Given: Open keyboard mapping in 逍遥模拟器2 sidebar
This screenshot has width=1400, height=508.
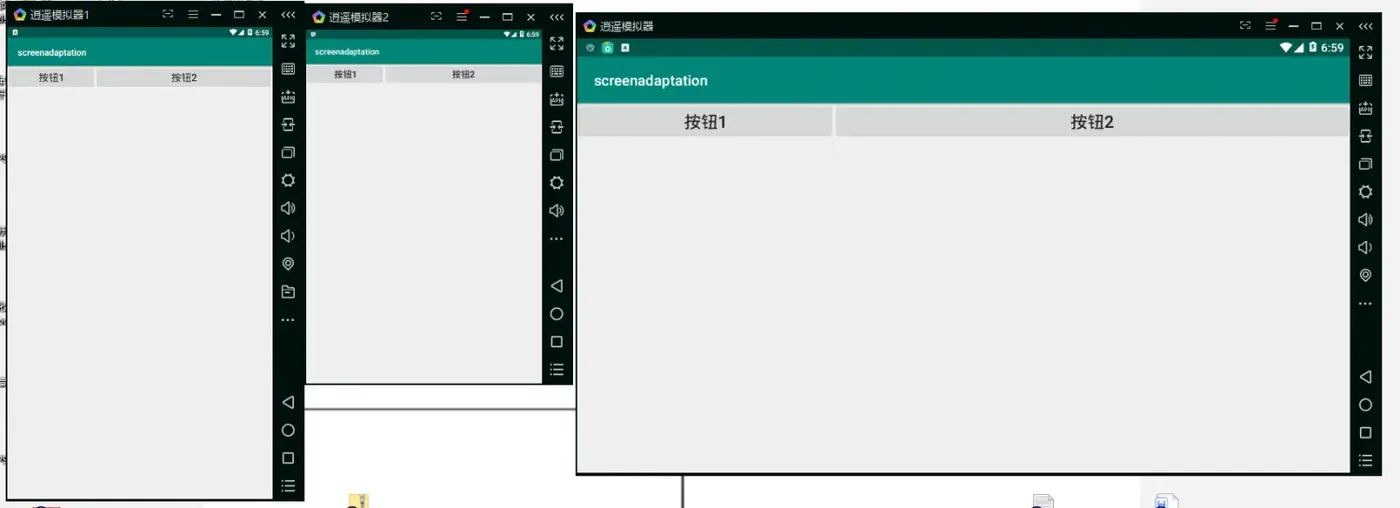Looking at the screenshot, I should pyautogui.click(x=557, y=71).
